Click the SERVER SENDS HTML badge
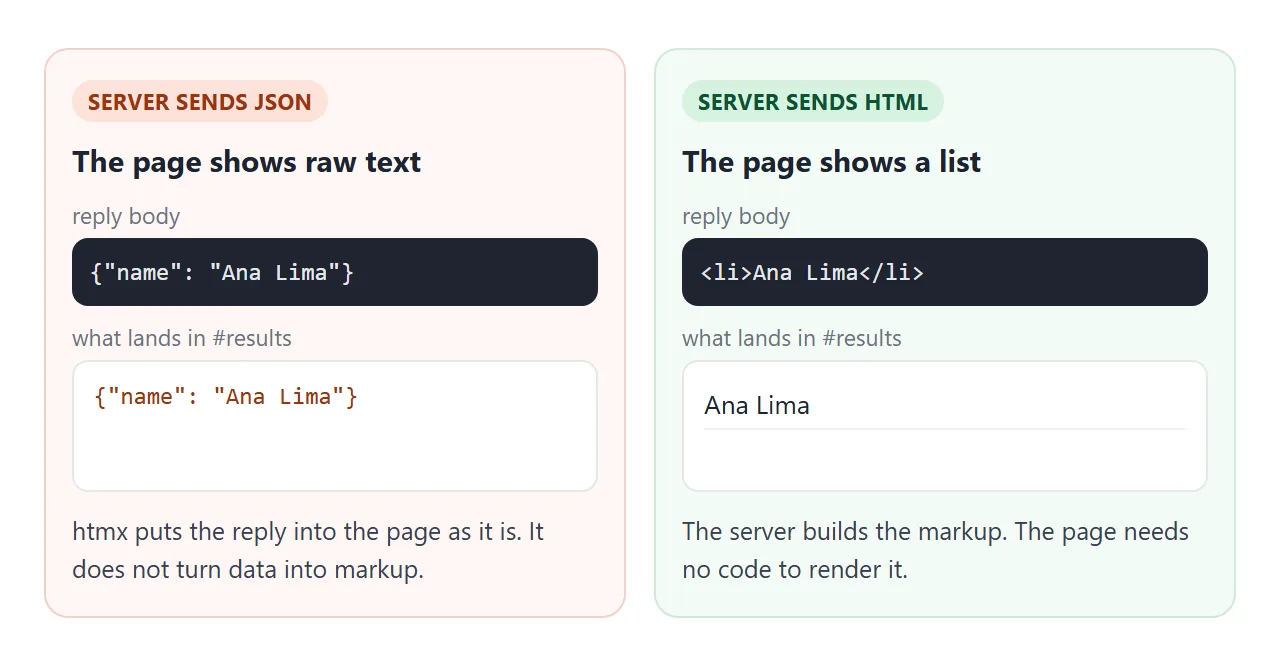The height and width of the screenshot is (670, 1280). click(x=813, y=101)
